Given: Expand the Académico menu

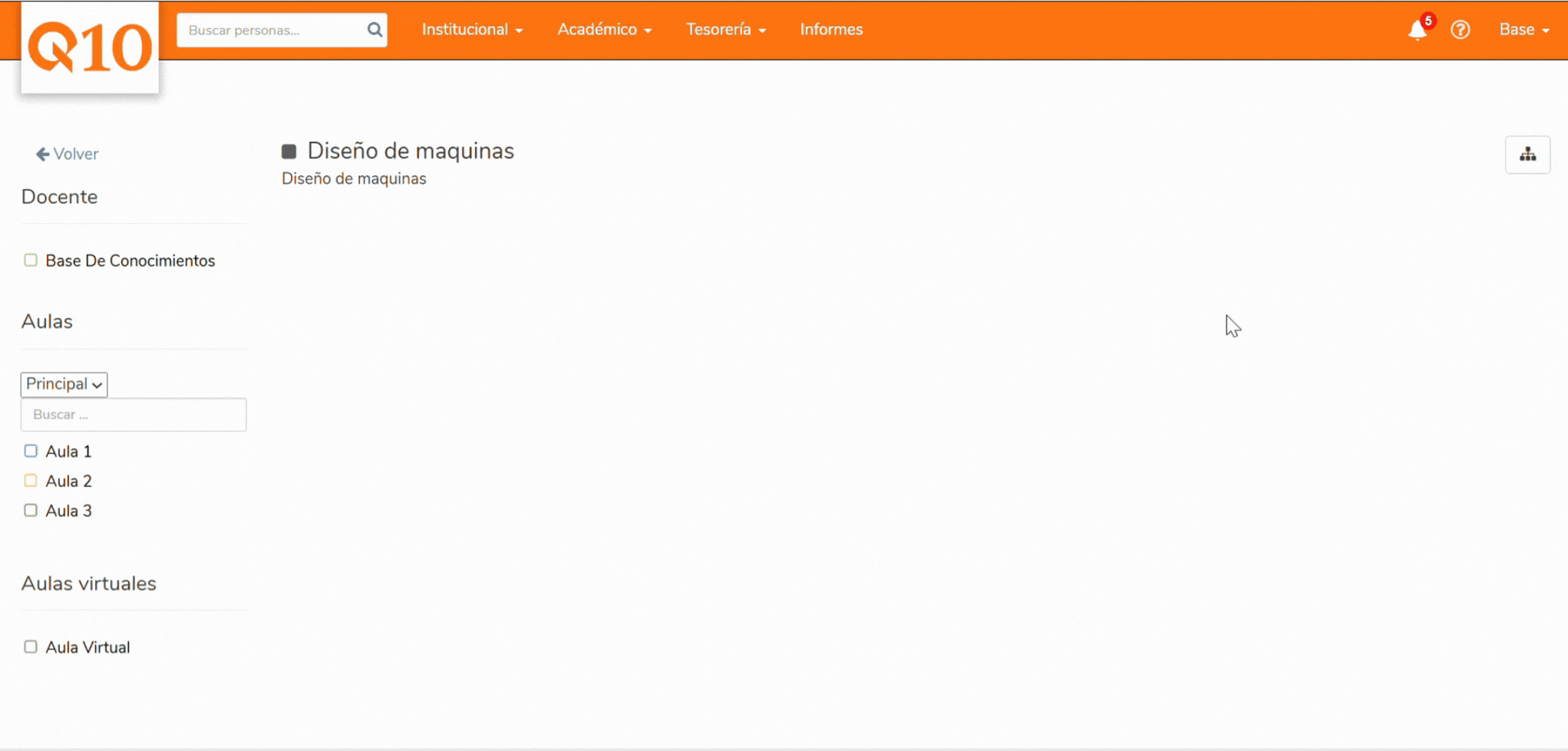Looking at the screenshot, I should click(604, 30).
